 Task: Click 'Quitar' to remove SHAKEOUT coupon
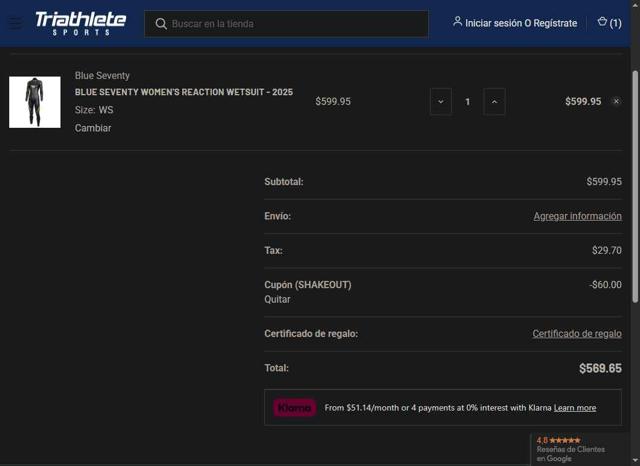point(277,300)
